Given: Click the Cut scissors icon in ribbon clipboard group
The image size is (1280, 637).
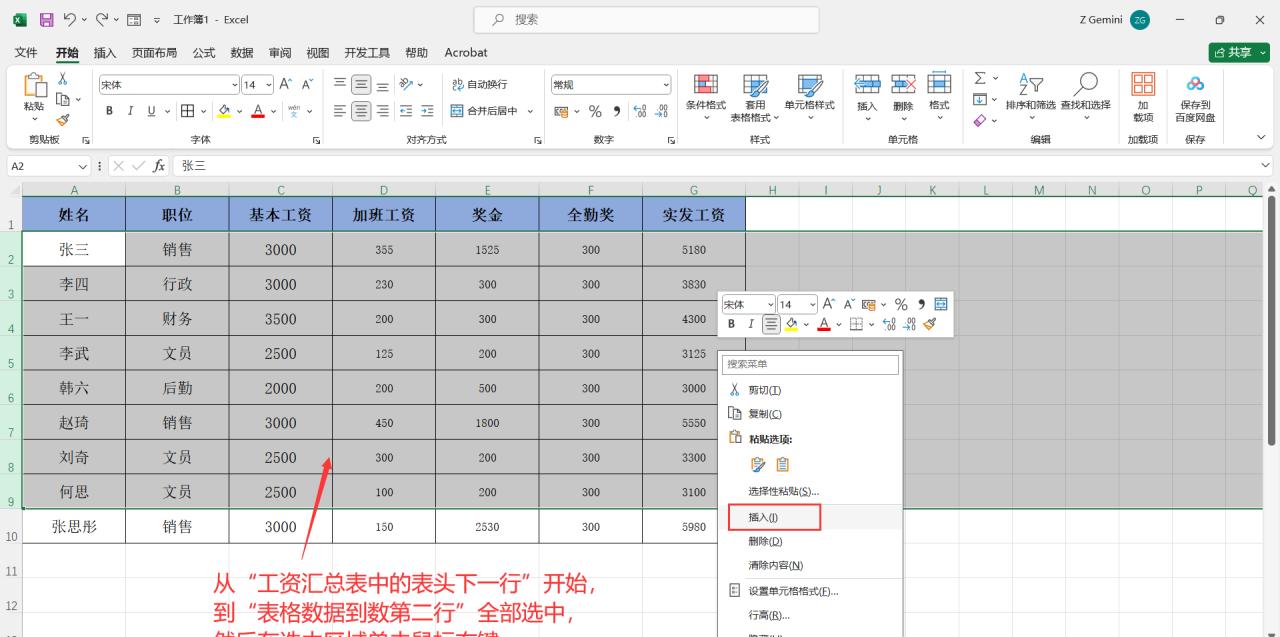Looking at the screenshot, I should click(x=62, y=79).
